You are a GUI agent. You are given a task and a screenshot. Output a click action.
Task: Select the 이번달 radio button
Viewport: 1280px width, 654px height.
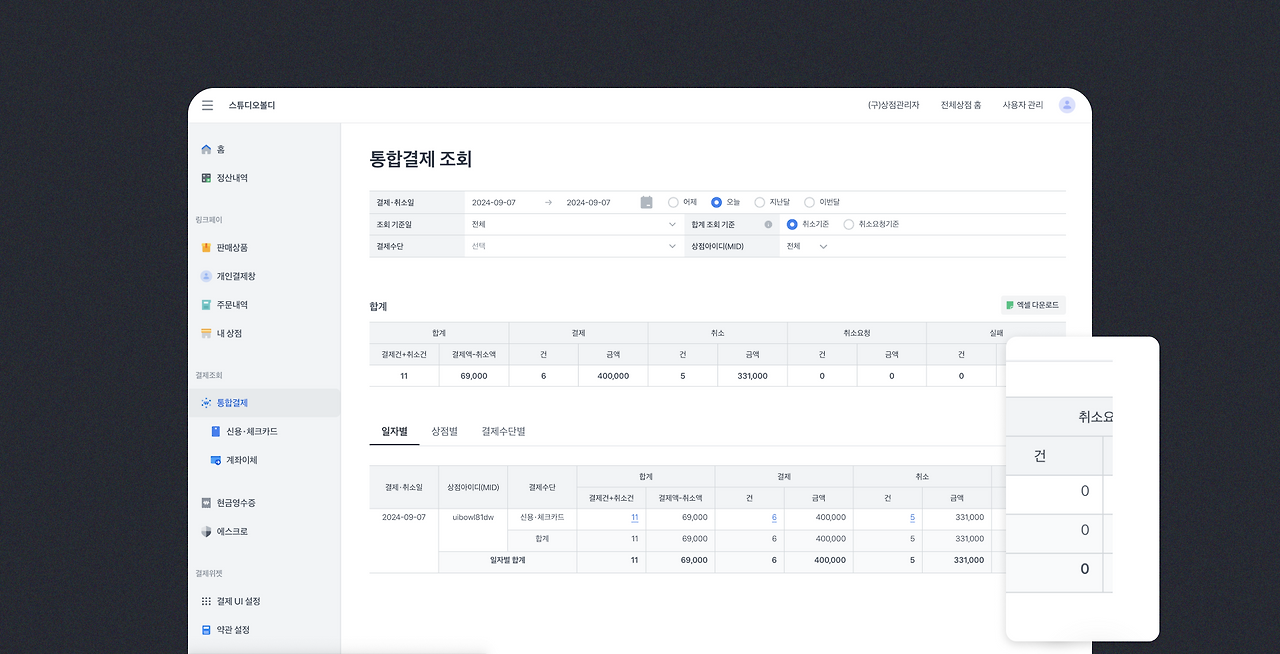click(809, 202)
